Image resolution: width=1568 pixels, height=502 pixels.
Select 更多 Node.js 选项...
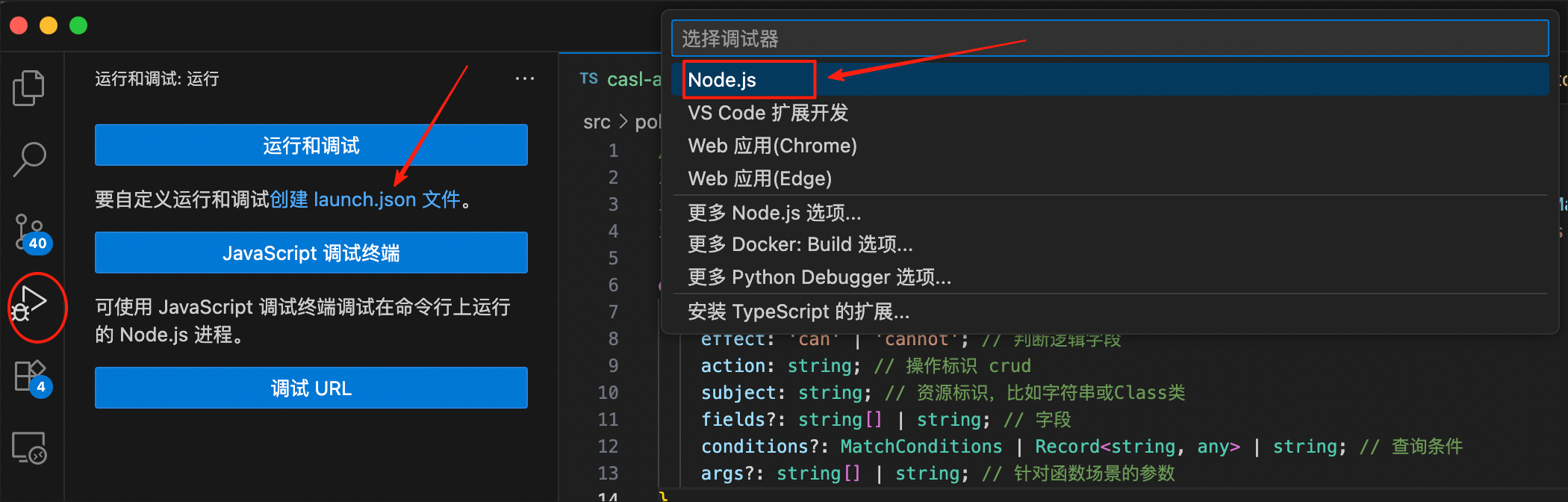point(1110,213)
